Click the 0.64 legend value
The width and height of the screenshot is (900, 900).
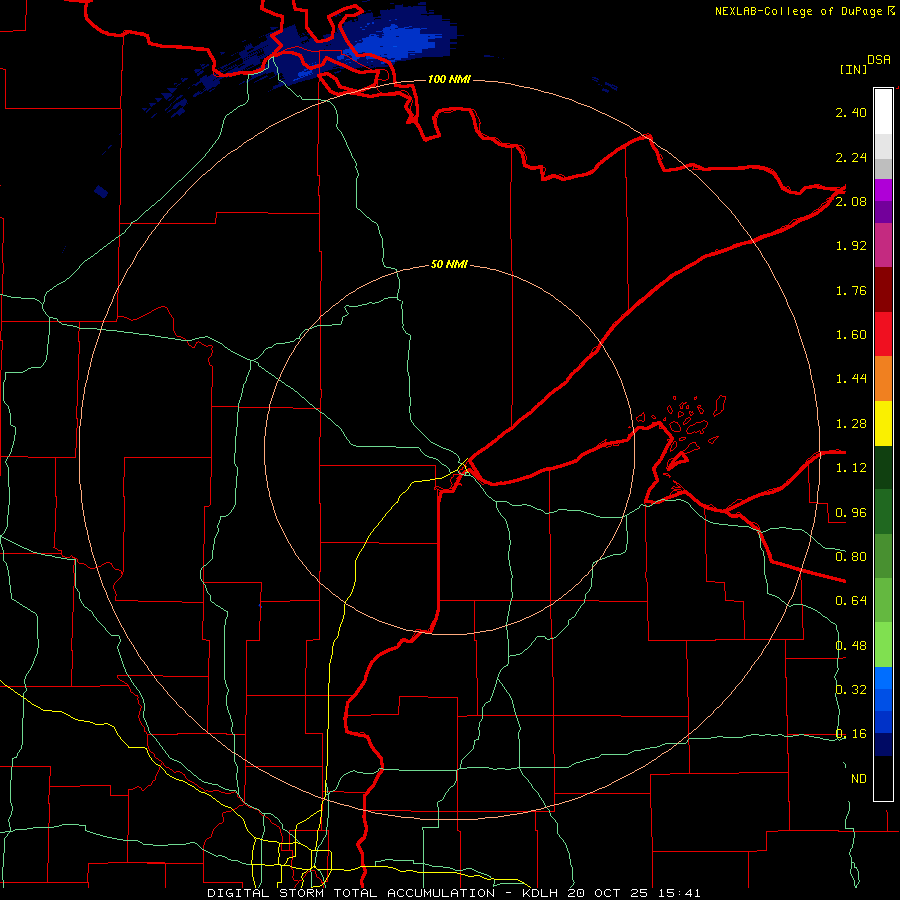(x=851, y=601)
